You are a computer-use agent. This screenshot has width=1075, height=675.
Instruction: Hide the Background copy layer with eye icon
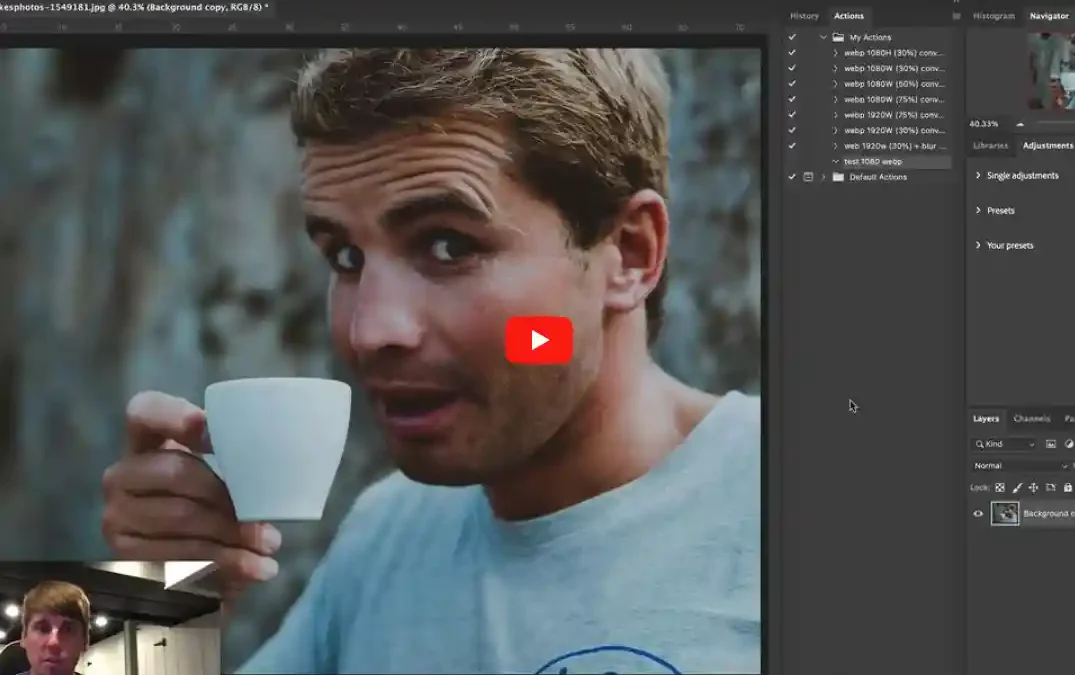978,514
